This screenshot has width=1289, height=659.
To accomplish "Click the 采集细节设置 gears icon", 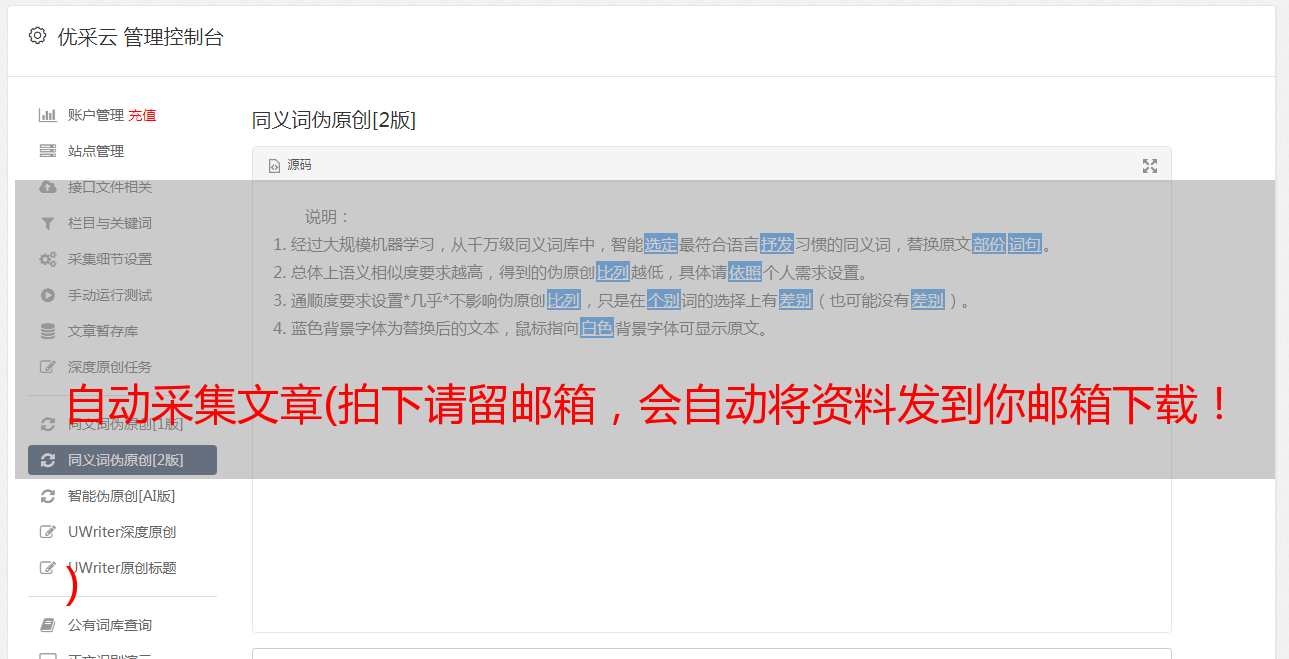I will point(47,259).
